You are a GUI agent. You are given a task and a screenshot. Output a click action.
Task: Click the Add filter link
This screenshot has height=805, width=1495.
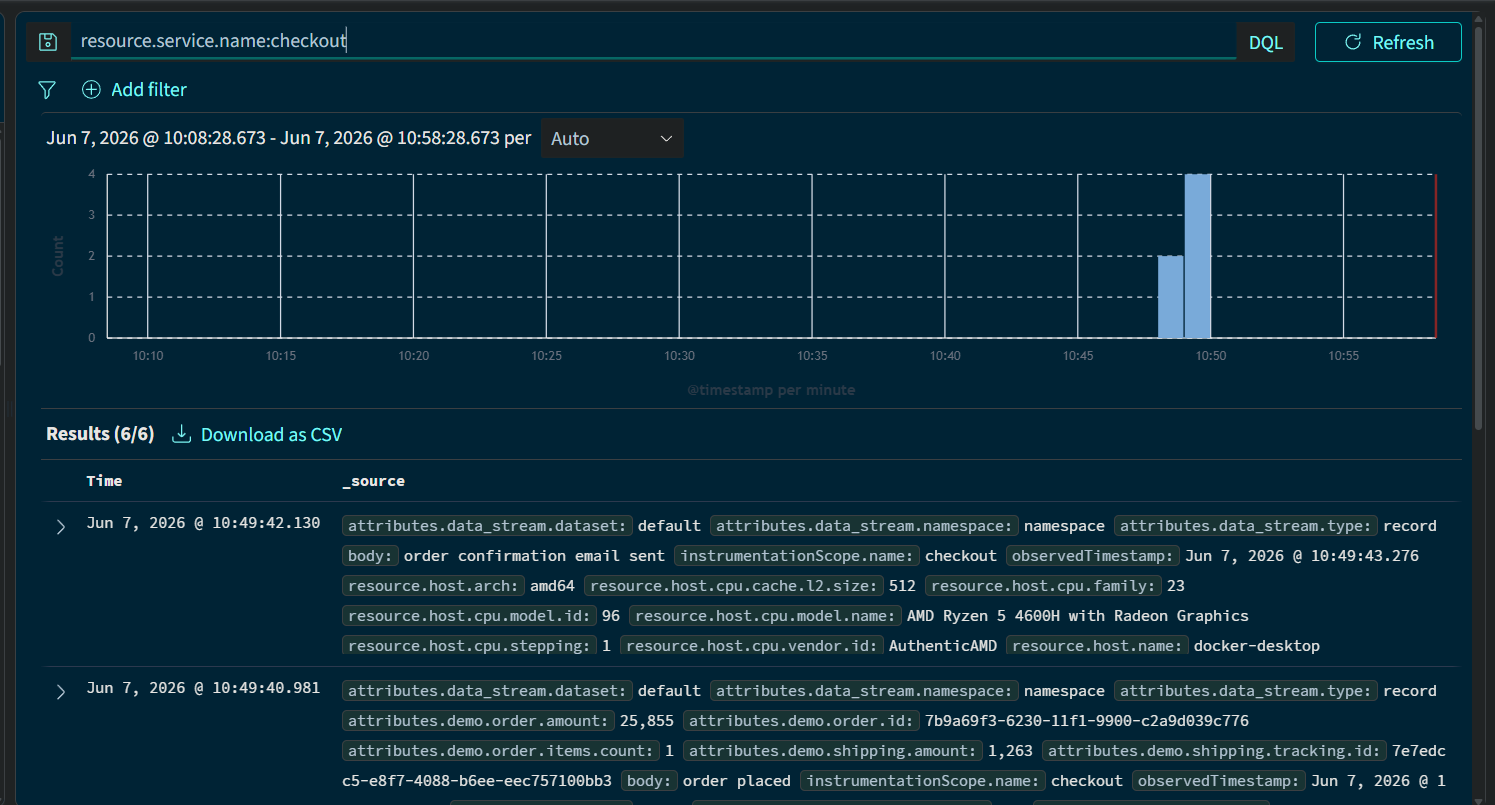149,90
